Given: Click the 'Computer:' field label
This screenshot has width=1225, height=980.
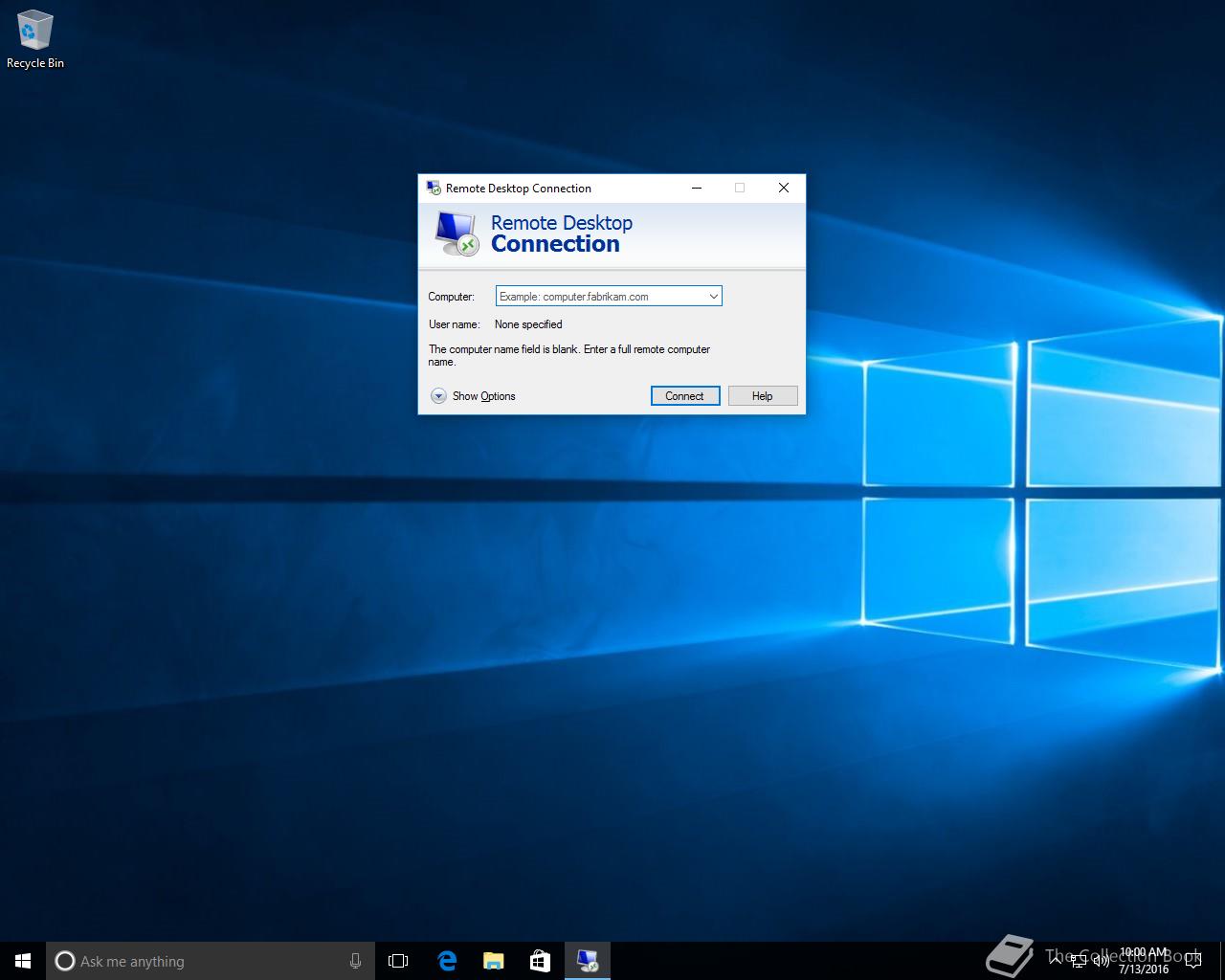Looking at the screenshot, I should (x=451, y=297).
